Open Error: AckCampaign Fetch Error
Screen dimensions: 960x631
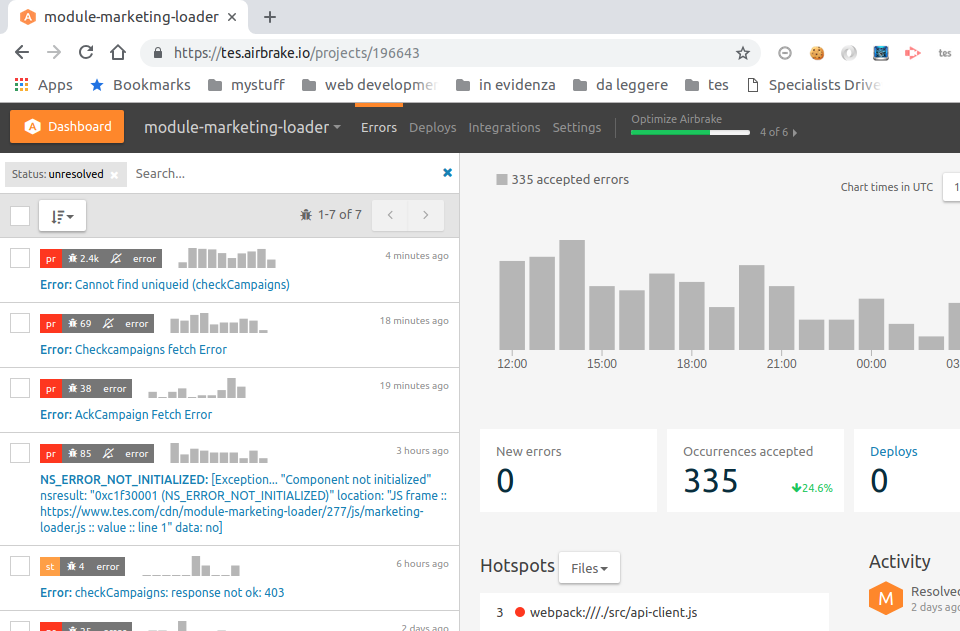coord(126,414)
